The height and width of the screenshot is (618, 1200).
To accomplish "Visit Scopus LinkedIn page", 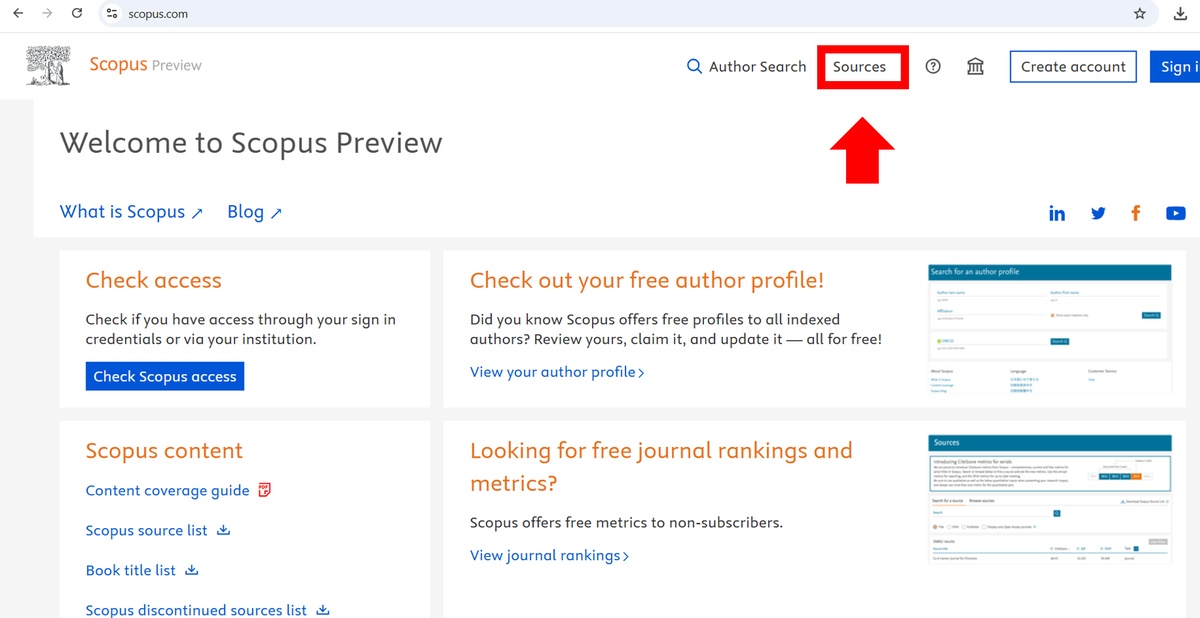I will point(1057,212).
